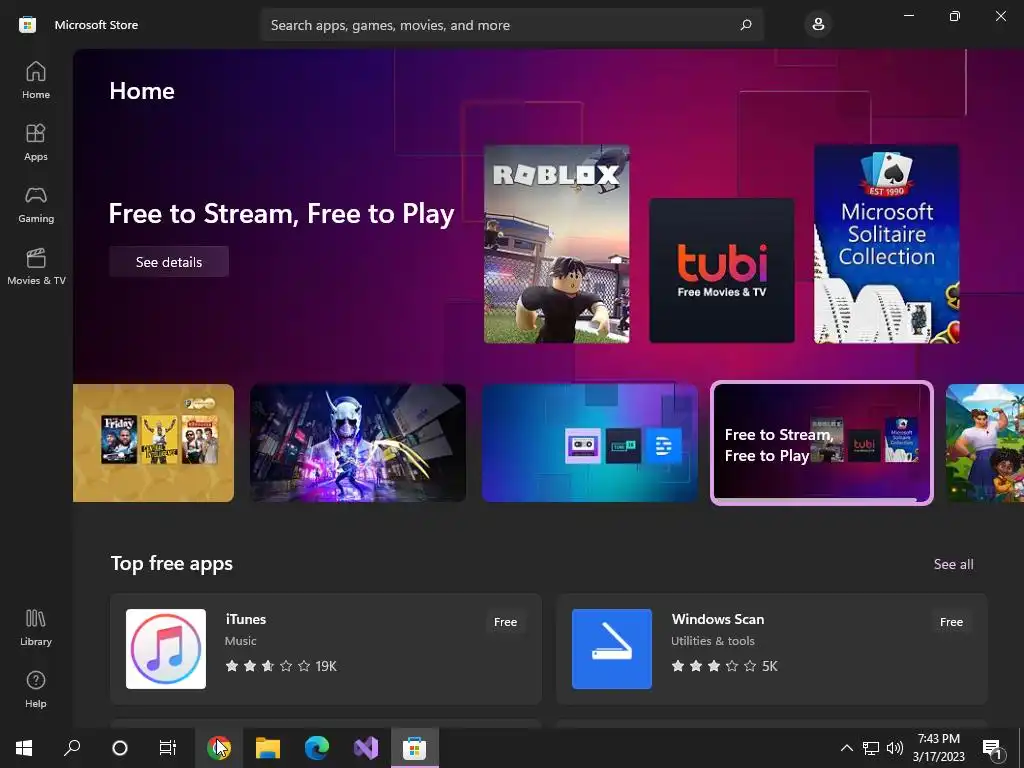Click the See details button
The image size is (1024, 768).
(169, 262)
